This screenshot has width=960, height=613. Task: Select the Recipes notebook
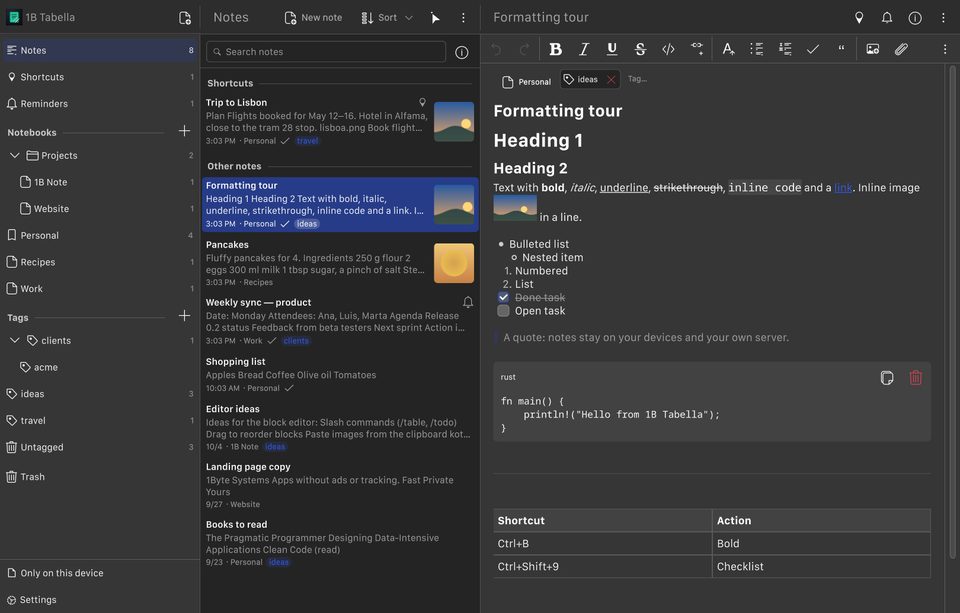[x=99, y=262]
